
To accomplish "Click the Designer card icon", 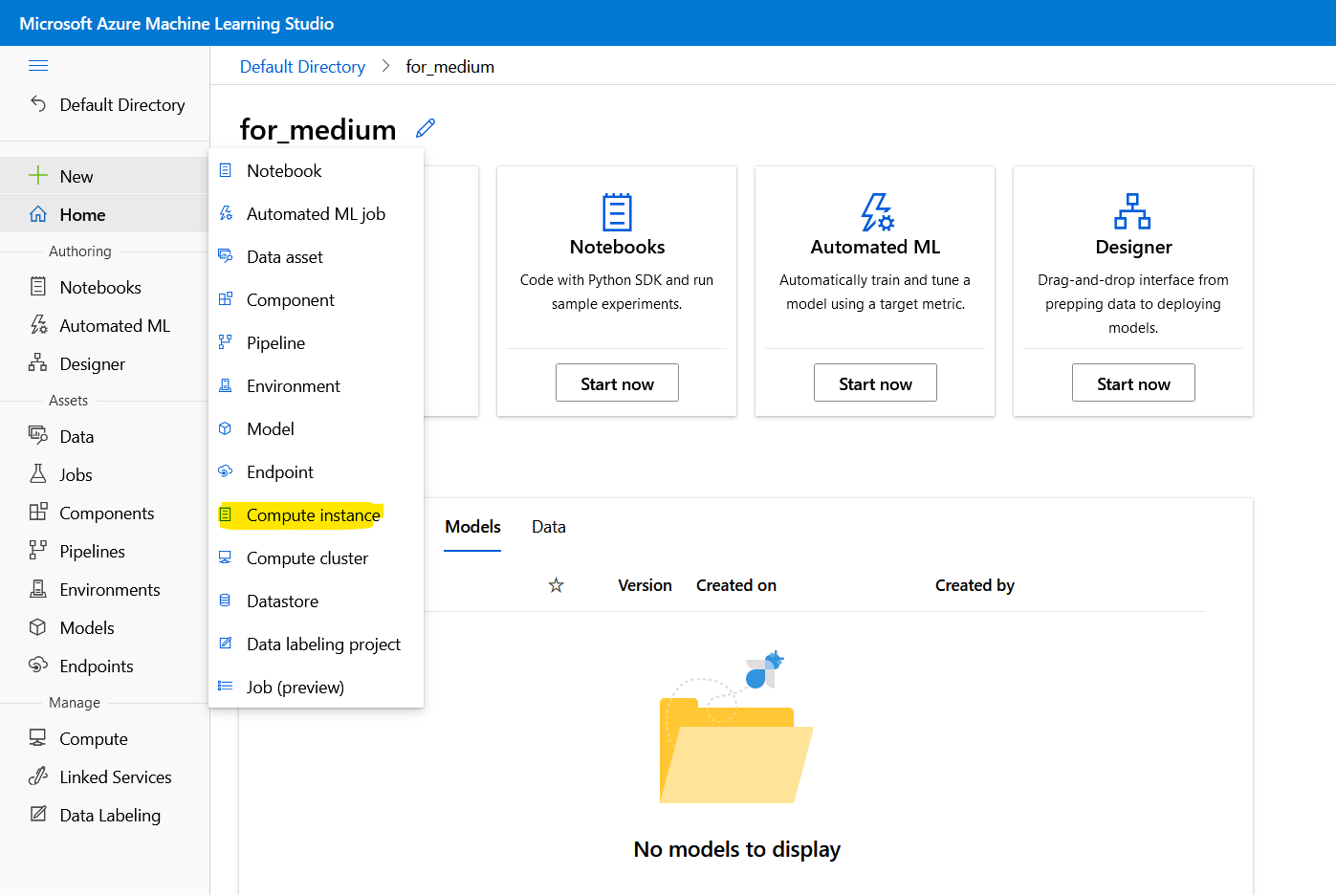I will 1132,211.
